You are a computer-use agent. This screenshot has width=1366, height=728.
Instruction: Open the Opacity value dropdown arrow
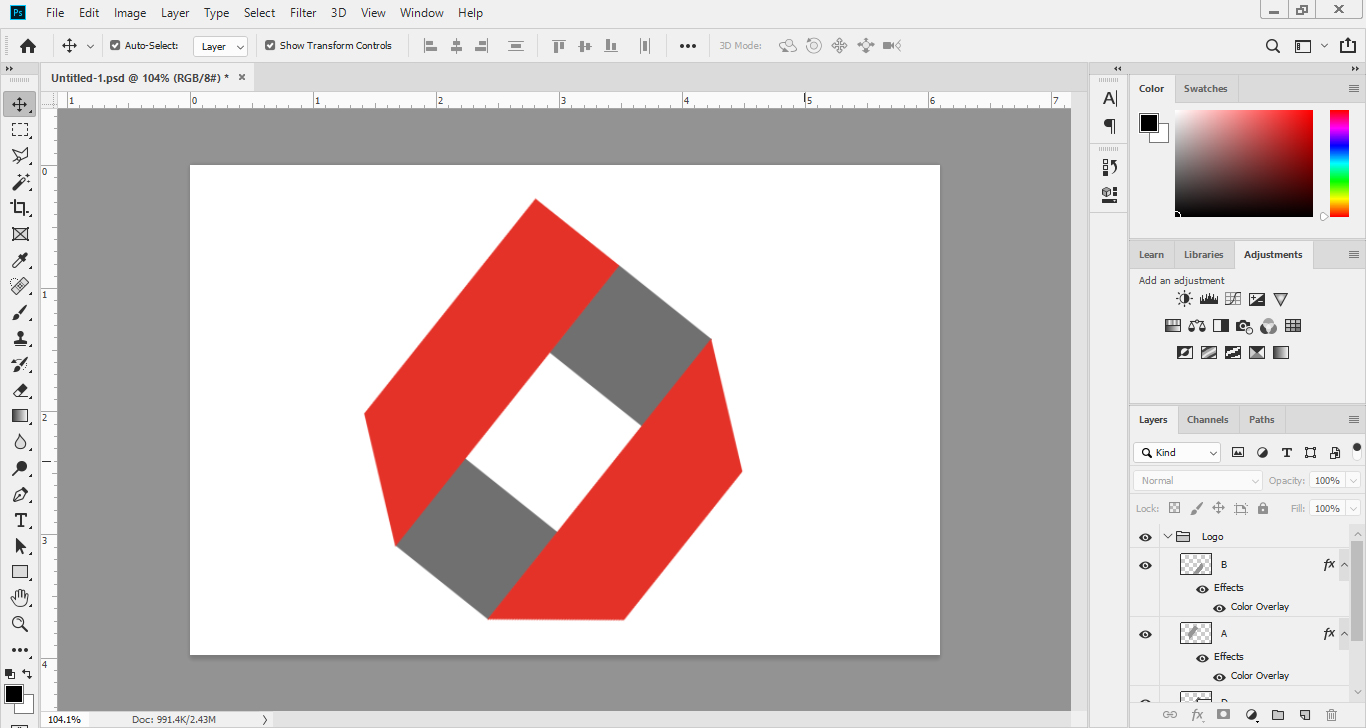click(x=1353, y=481)
